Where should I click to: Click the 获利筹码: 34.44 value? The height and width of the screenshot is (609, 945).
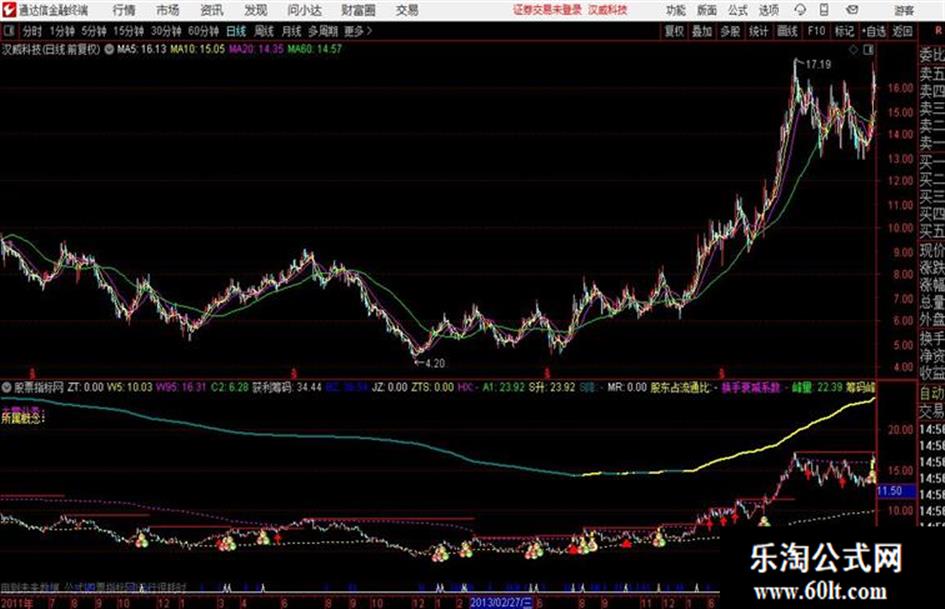286,387
